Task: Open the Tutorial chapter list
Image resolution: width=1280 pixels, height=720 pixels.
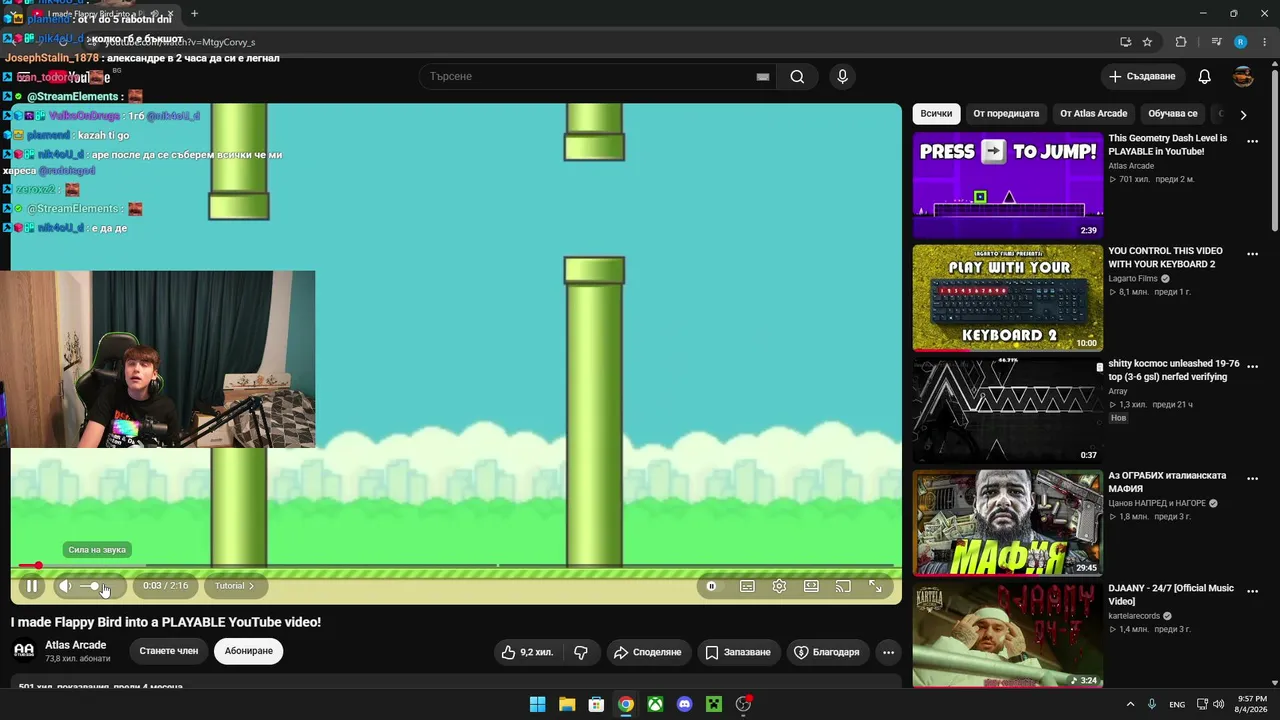Action: 235,586
